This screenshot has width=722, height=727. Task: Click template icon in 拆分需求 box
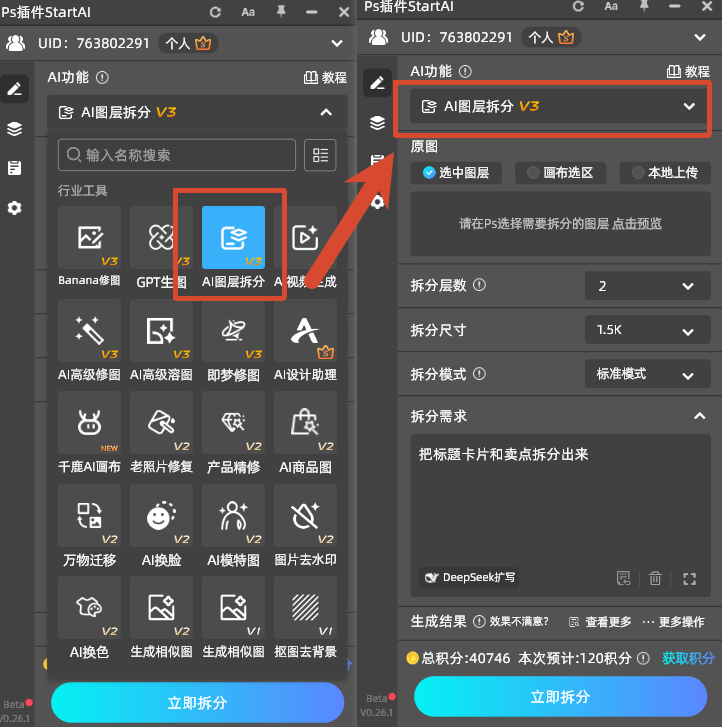624,578
